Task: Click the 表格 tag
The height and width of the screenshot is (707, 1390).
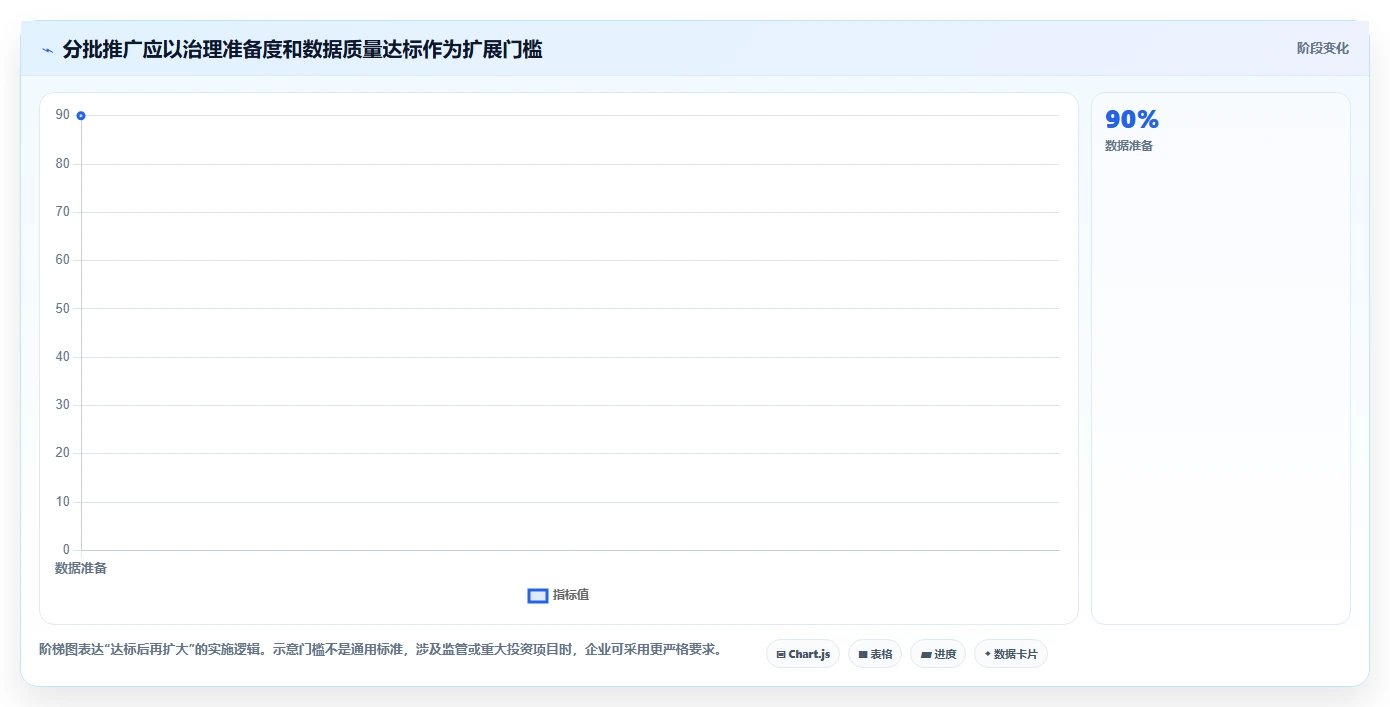Action: pos(875,654)
